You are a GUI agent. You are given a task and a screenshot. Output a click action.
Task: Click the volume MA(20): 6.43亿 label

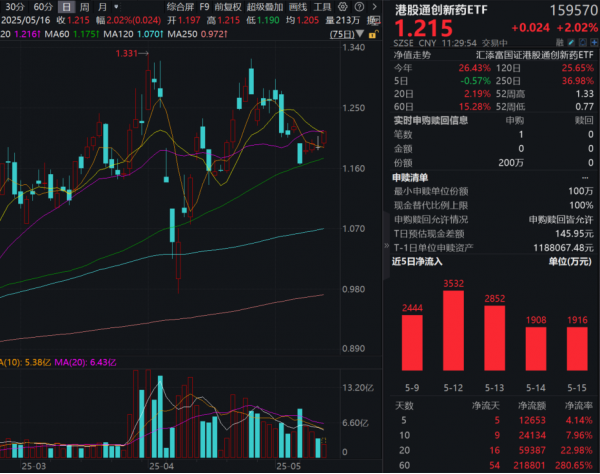pos(85,362)
